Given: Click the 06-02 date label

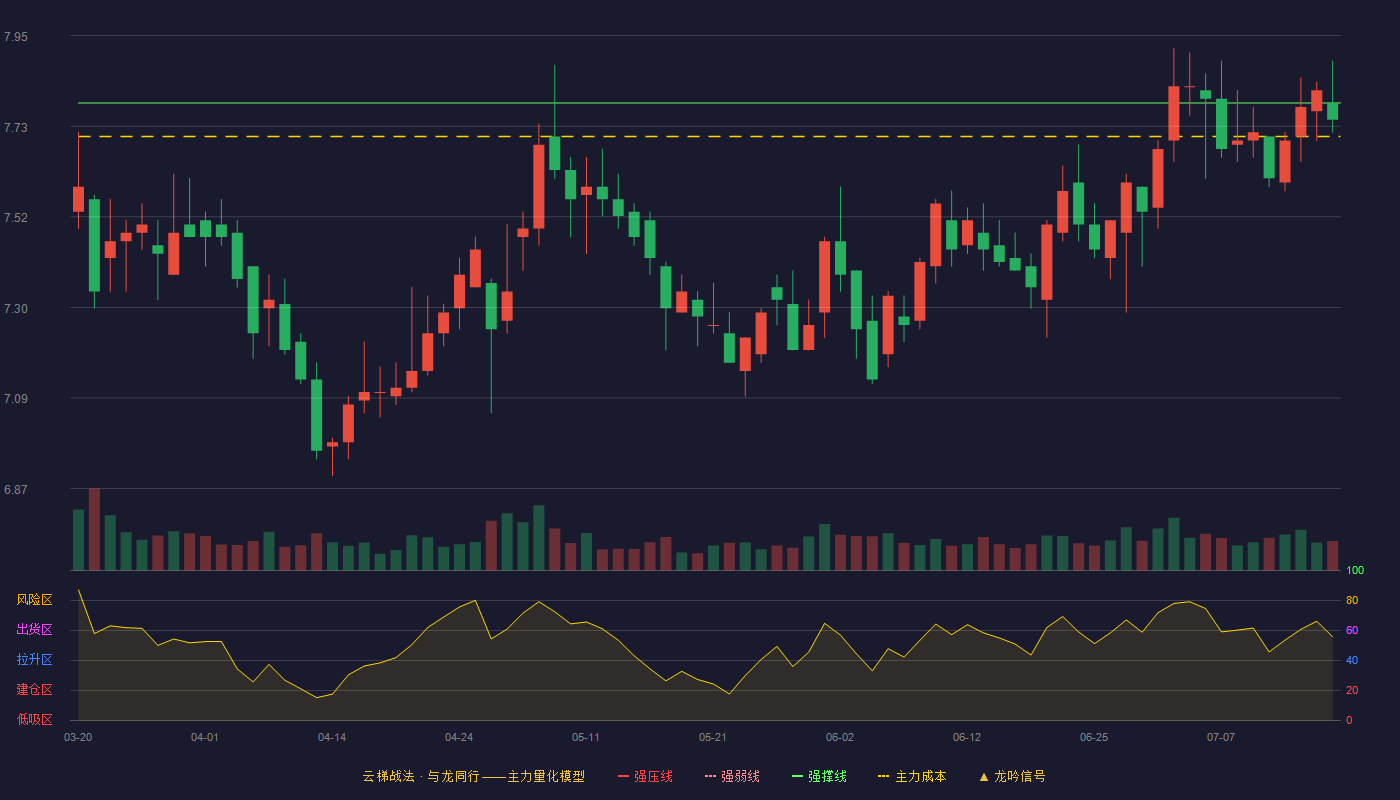Looking at the screenshot, I should click(x=840, y=737).
